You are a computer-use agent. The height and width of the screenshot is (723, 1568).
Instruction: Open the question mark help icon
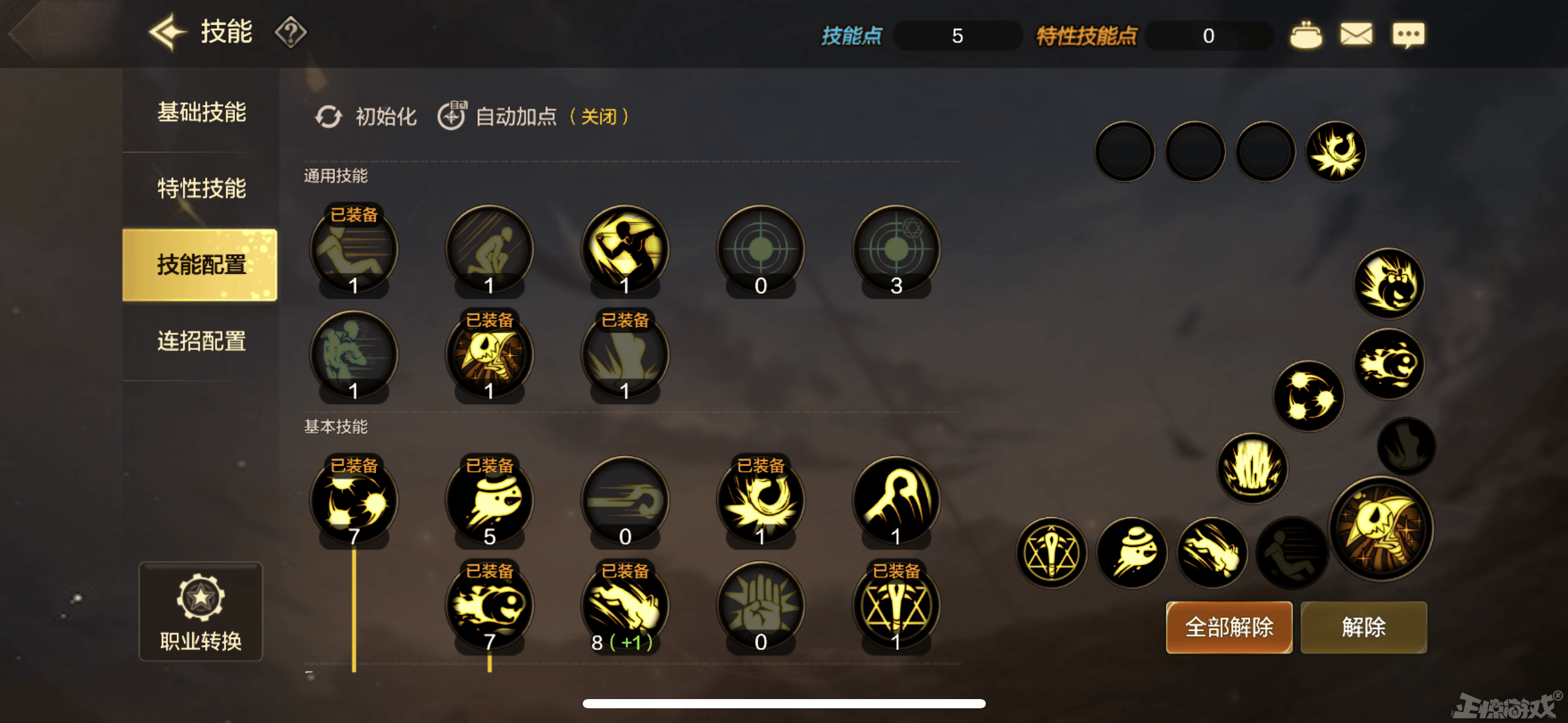click(290, 33)
